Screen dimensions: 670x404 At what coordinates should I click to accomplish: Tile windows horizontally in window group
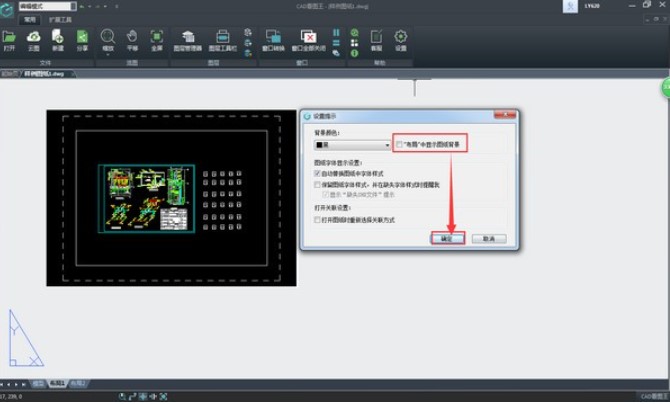(x=336, y=43)
